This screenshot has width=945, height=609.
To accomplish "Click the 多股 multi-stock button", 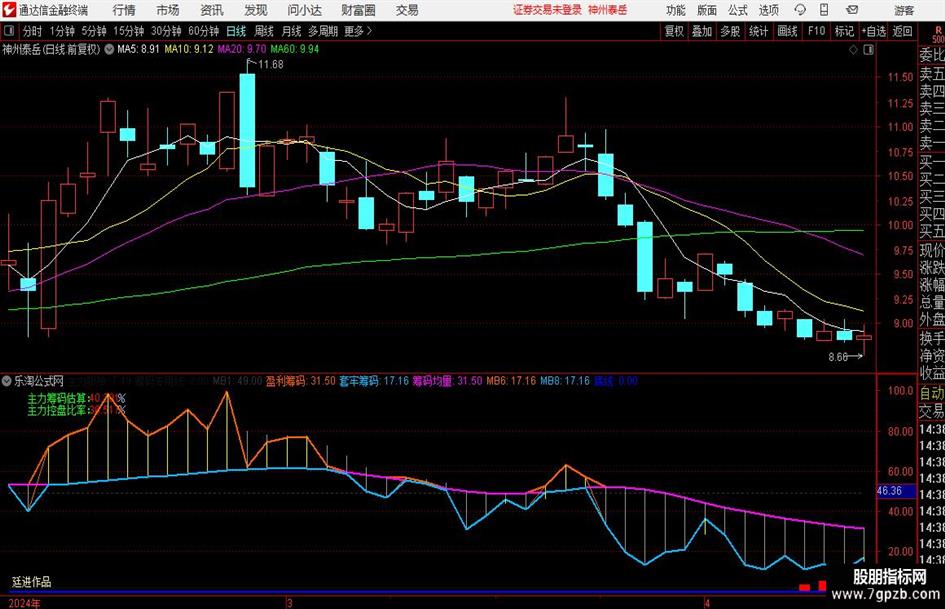I will [730, 31].
